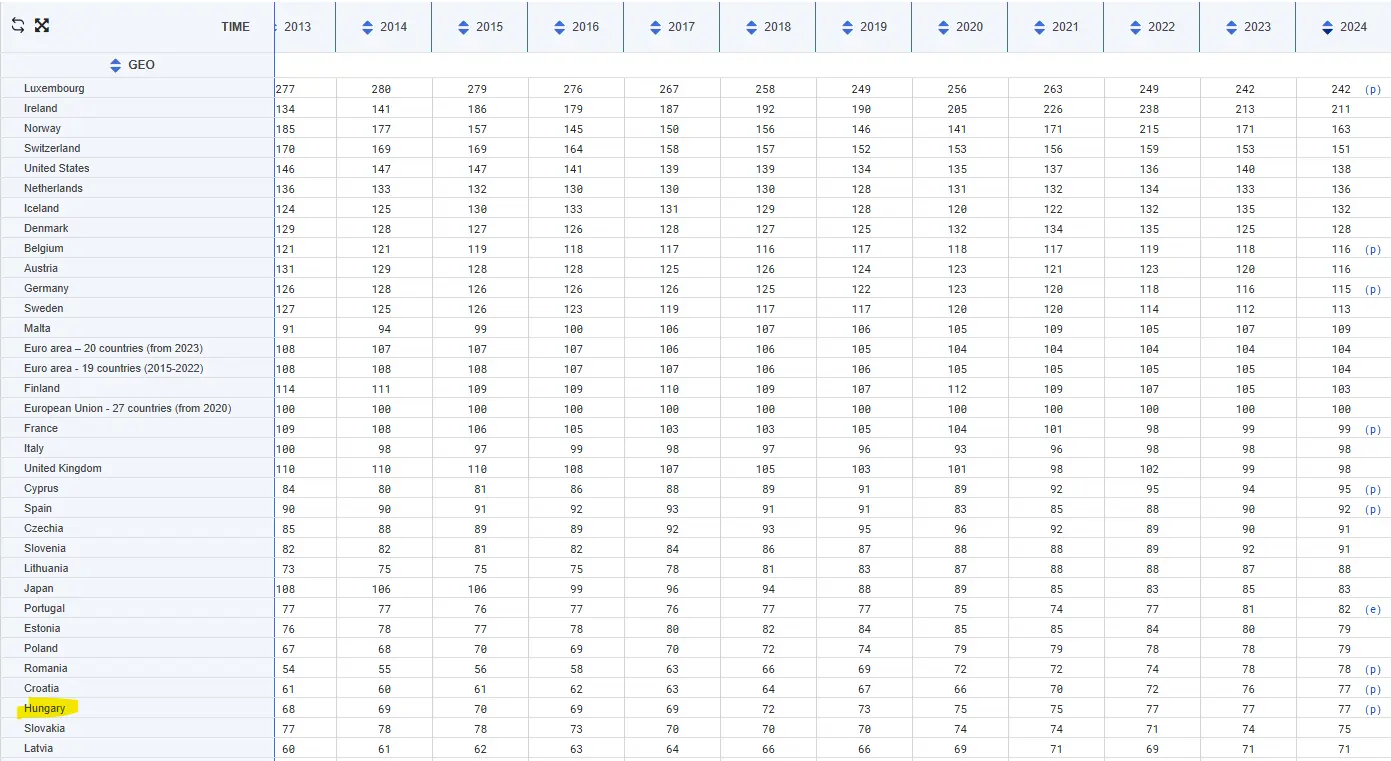
Task: Sort the table by the 2014 column arrows
Action: (x=367, y=27)
